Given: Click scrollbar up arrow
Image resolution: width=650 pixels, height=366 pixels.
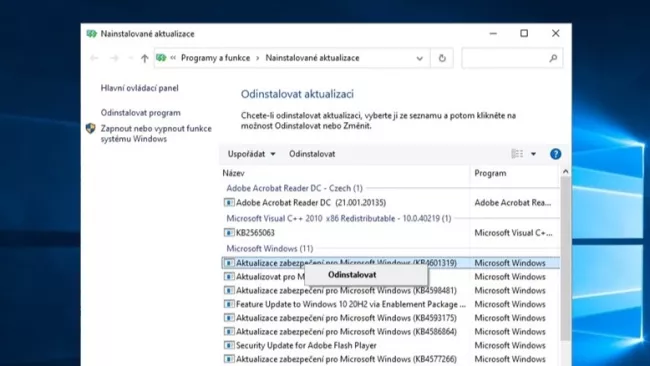Looking at the screenshot, I should click(565, 171).
